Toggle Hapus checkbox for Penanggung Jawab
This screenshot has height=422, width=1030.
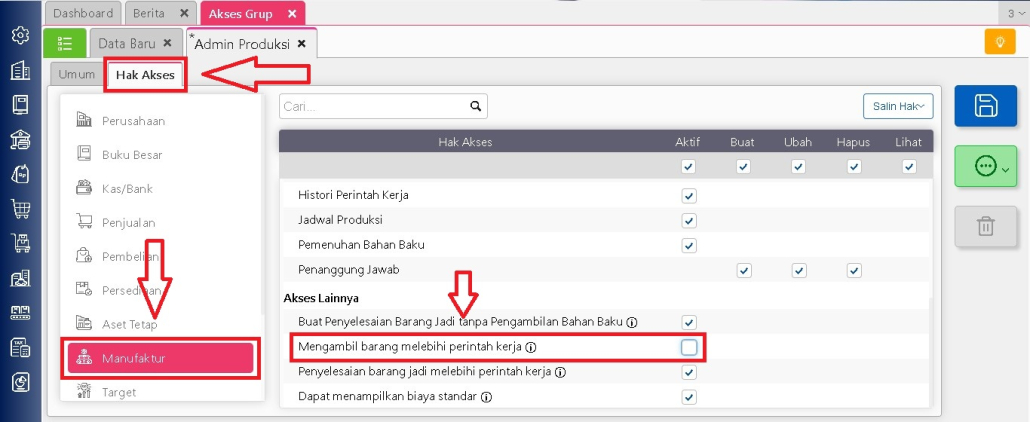pyautogui.click(x=853, y=271)
